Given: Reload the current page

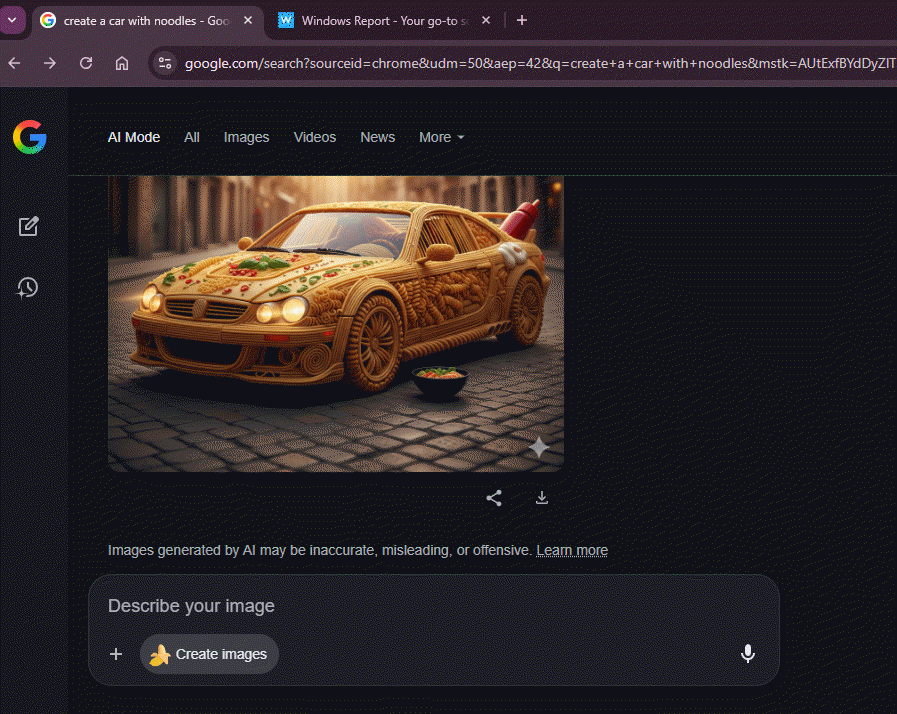Looking at the screenshot, I should (86, 63).
